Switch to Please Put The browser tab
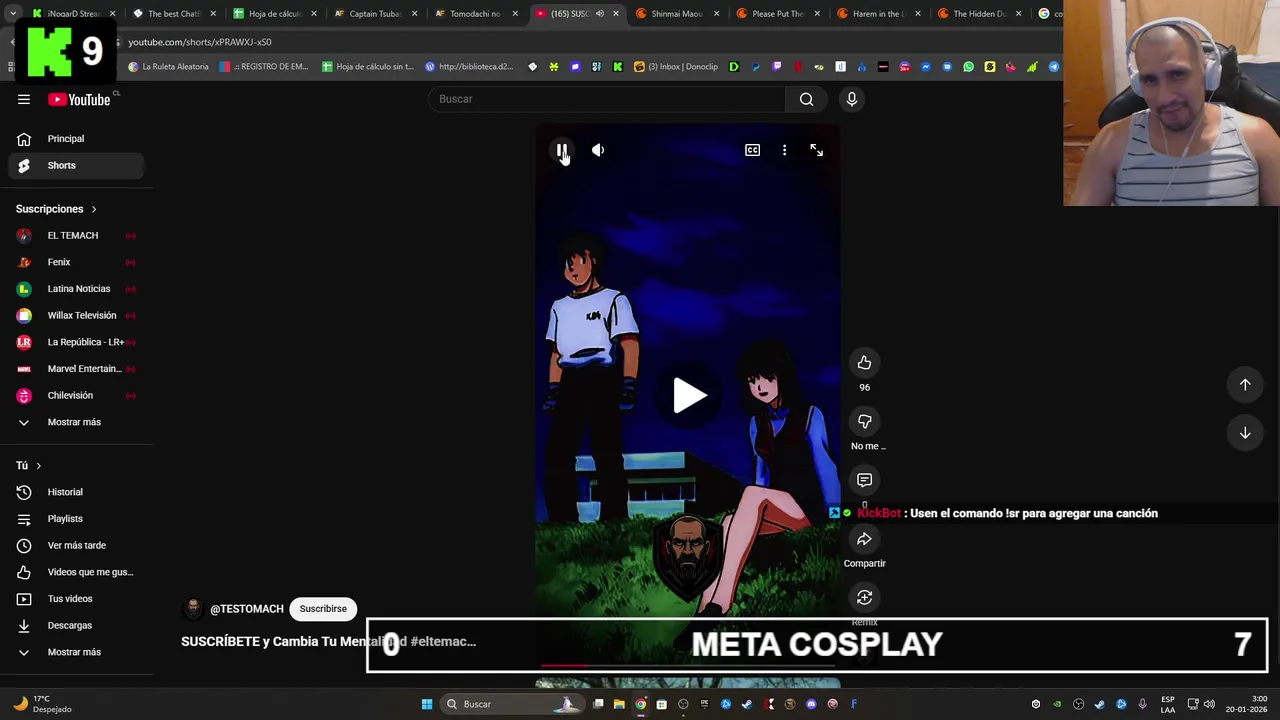Image resolution: width=1280 pixels, height=720 pixels. pos(776,14)
